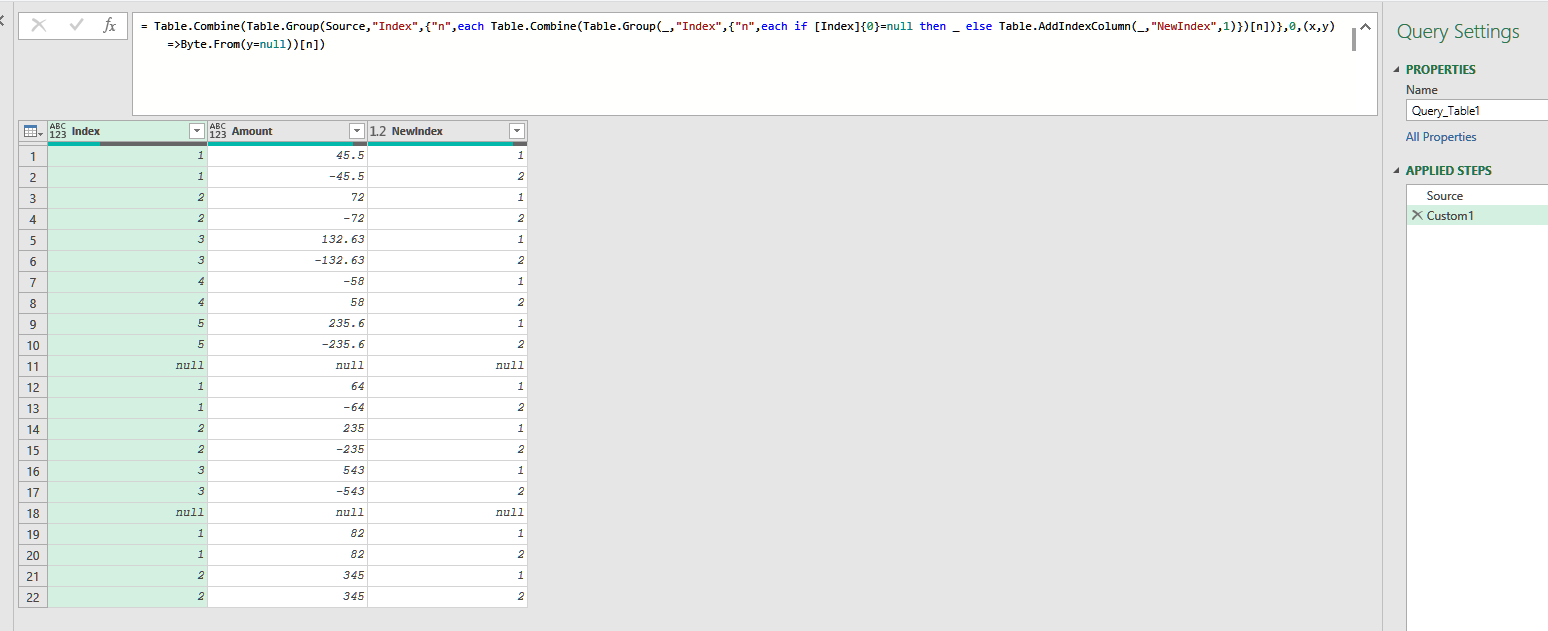Screen dimensions: 1548x631
Task: Collapse the APPLIED STEPS section
Action: click(x=1398, y=171)
